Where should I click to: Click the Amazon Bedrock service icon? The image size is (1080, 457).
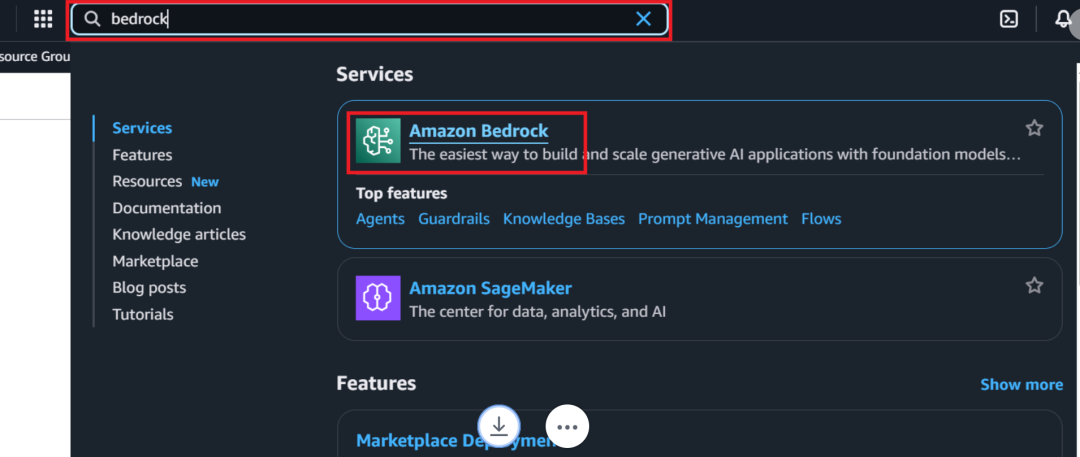point(378,141)
